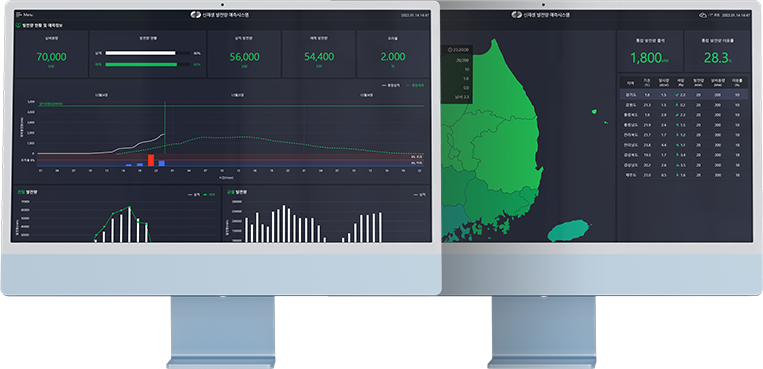Select the highlighted first row in region table
Viewport: 763px width, 369px height.
pos(683,95)
